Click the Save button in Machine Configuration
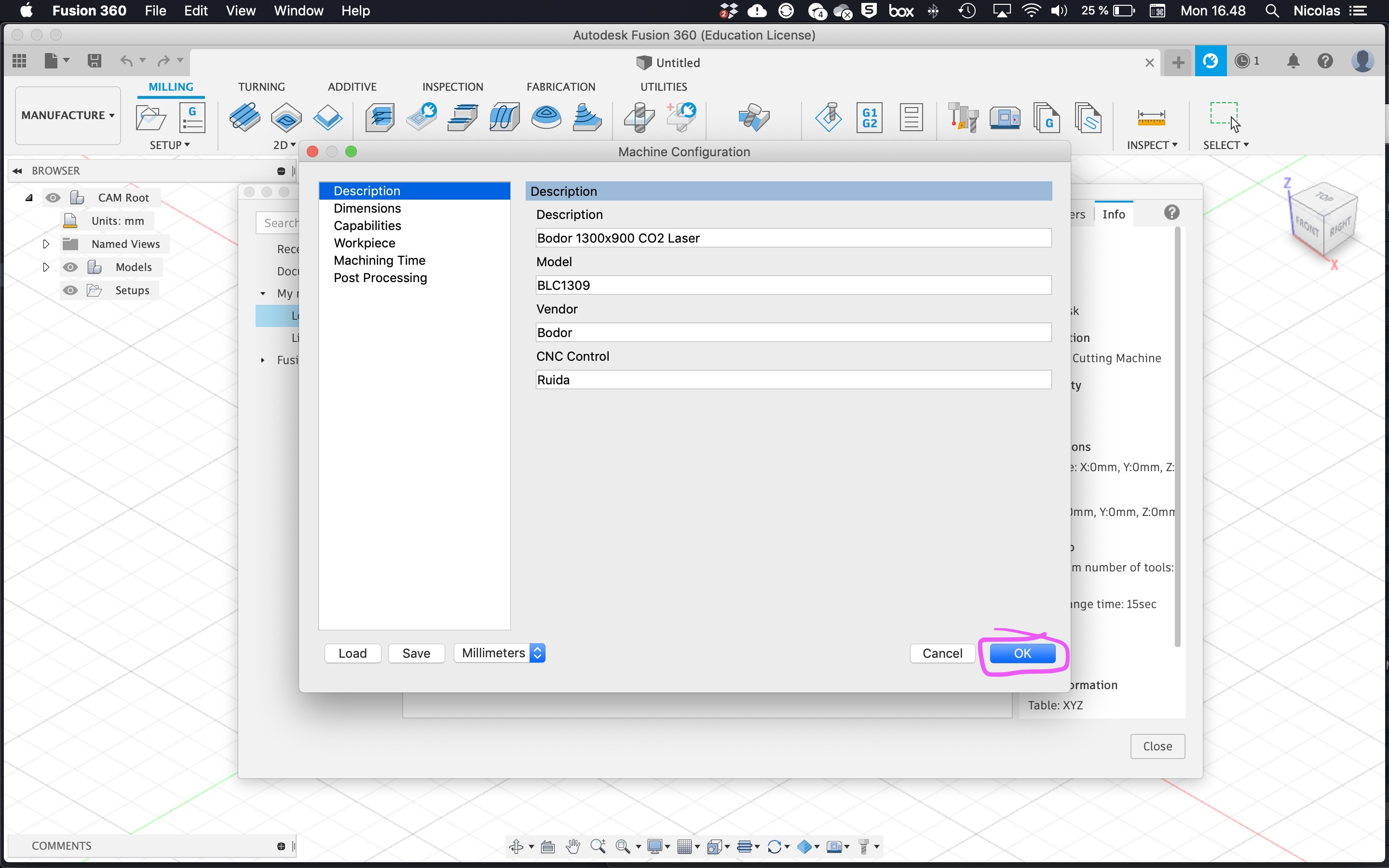1389x868 pixels. pyautogui.click(x=416, y=653)
